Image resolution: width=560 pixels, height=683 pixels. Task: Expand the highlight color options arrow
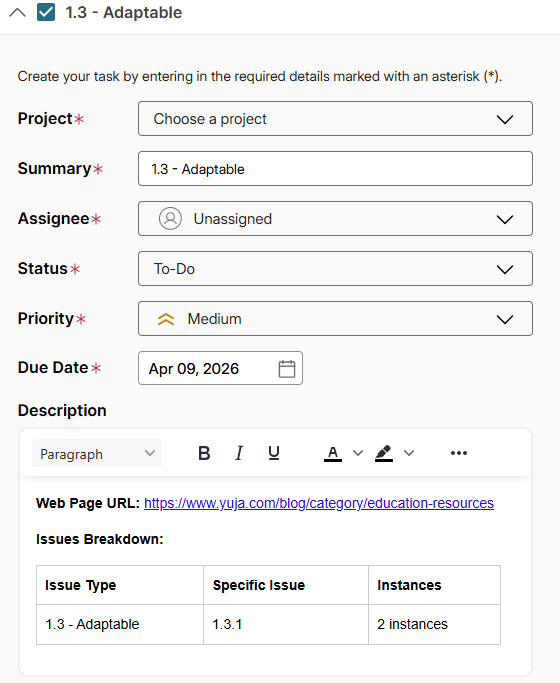point(409,453)
